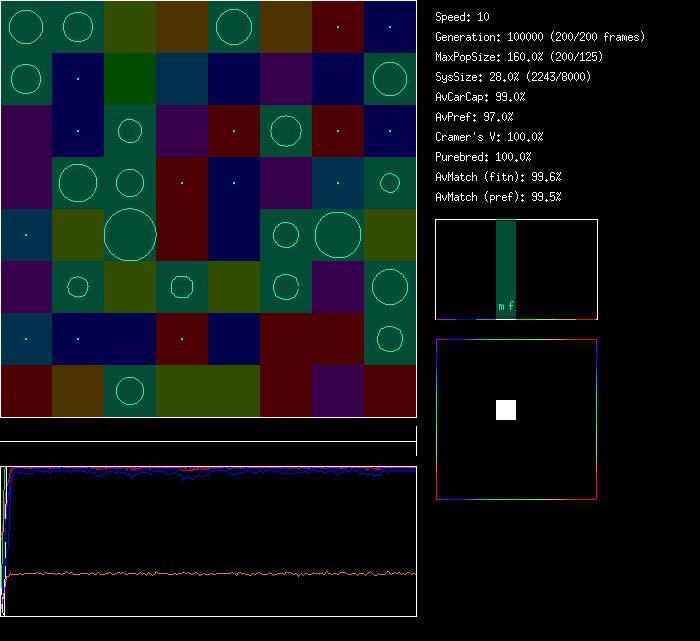Viewport: 700px width, 641px height.
Task: Click the MaxPopSize statistic line
Action: [x=518, y=57]
